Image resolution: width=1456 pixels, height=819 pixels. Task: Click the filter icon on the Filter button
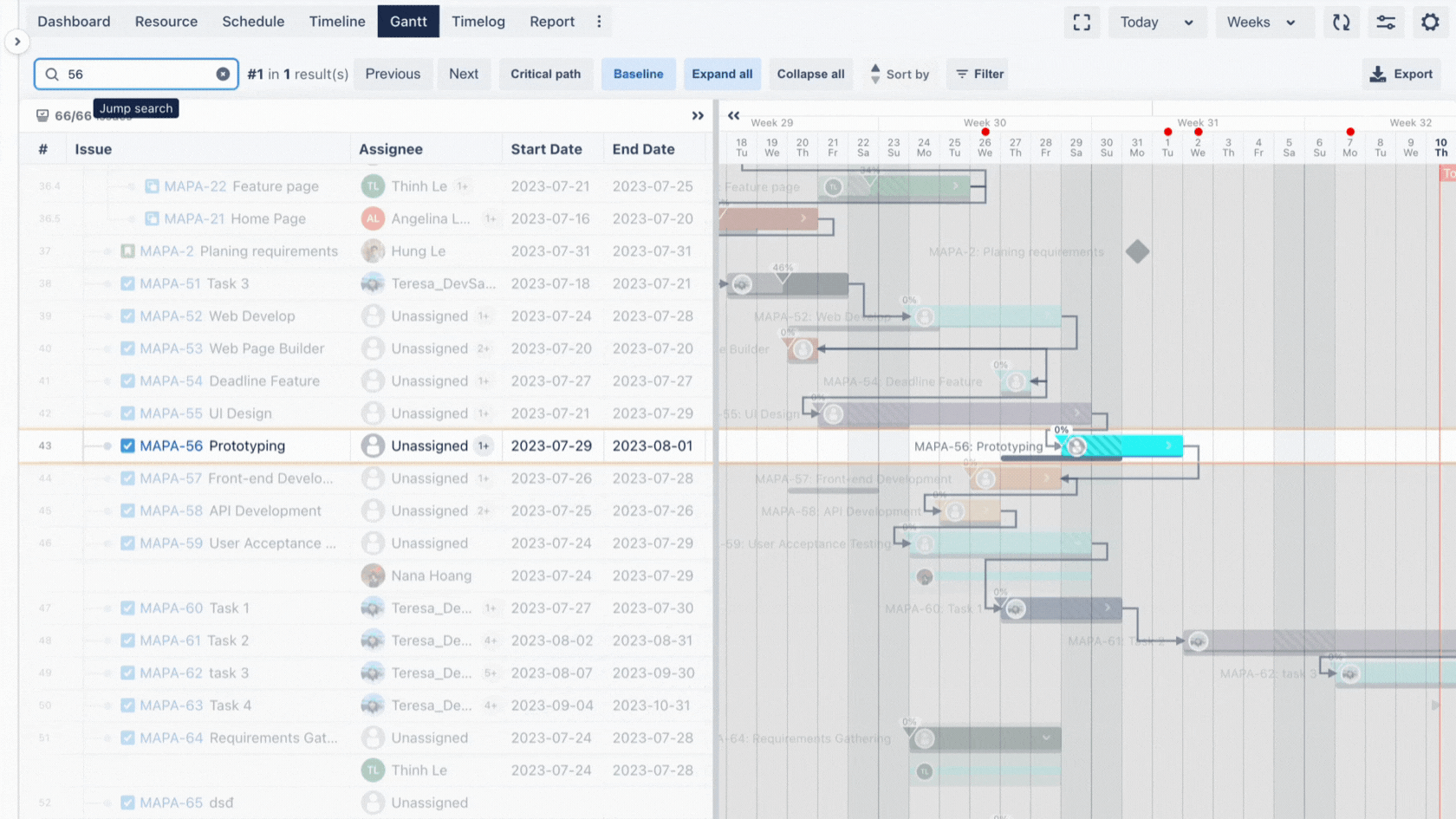click(x=961, y=75)
